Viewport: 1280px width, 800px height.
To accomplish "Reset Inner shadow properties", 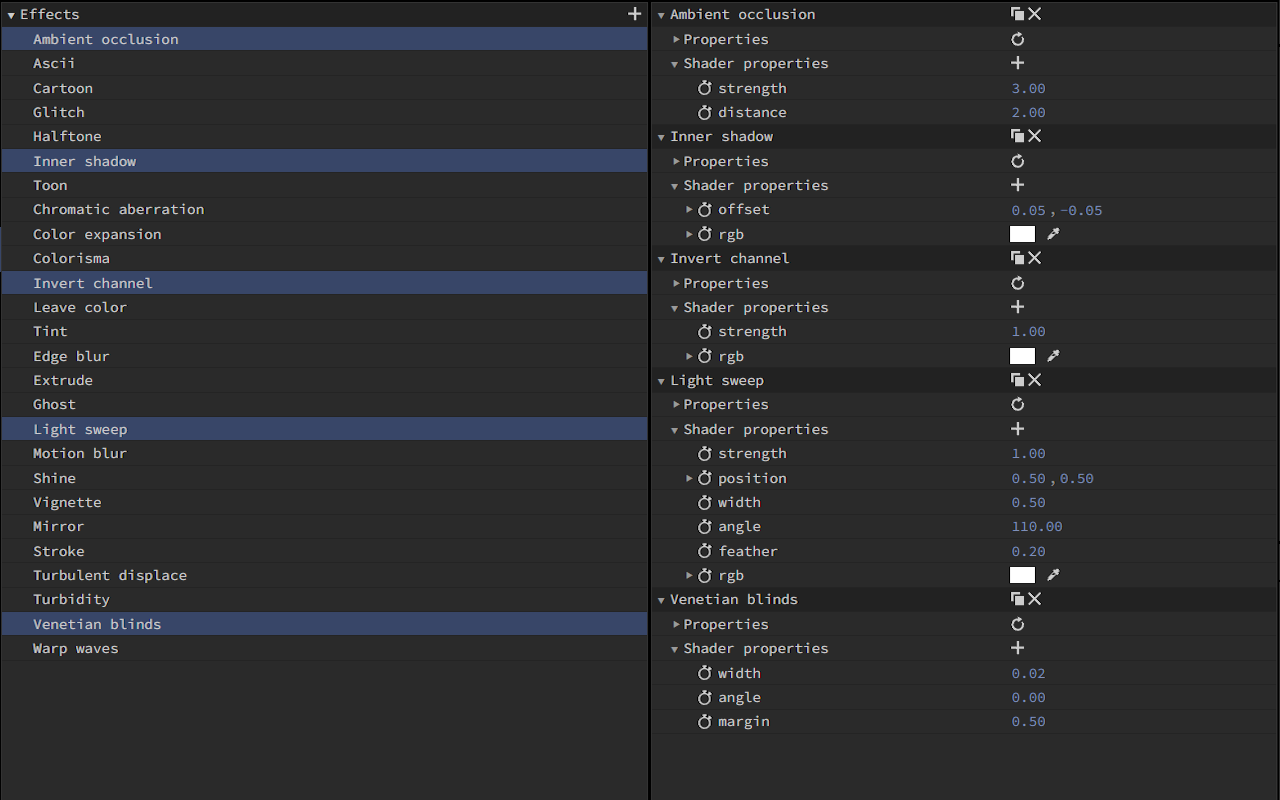I will (x=1018, y=161).
